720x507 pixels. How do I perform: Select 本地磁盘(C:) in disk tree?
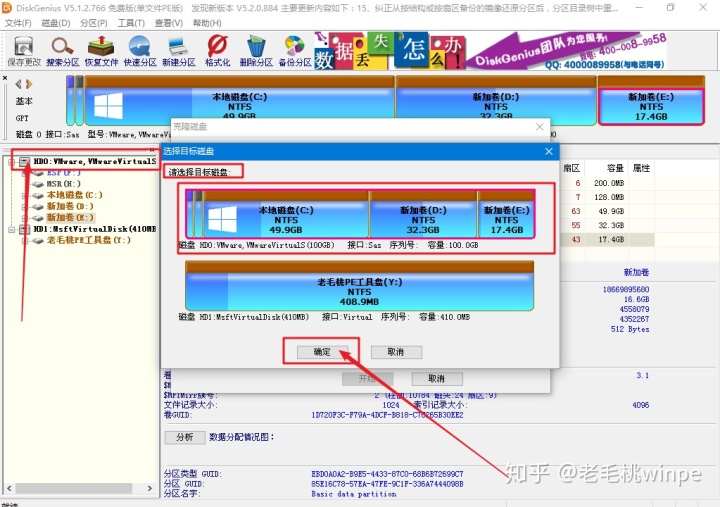click(x=74, y=195)
